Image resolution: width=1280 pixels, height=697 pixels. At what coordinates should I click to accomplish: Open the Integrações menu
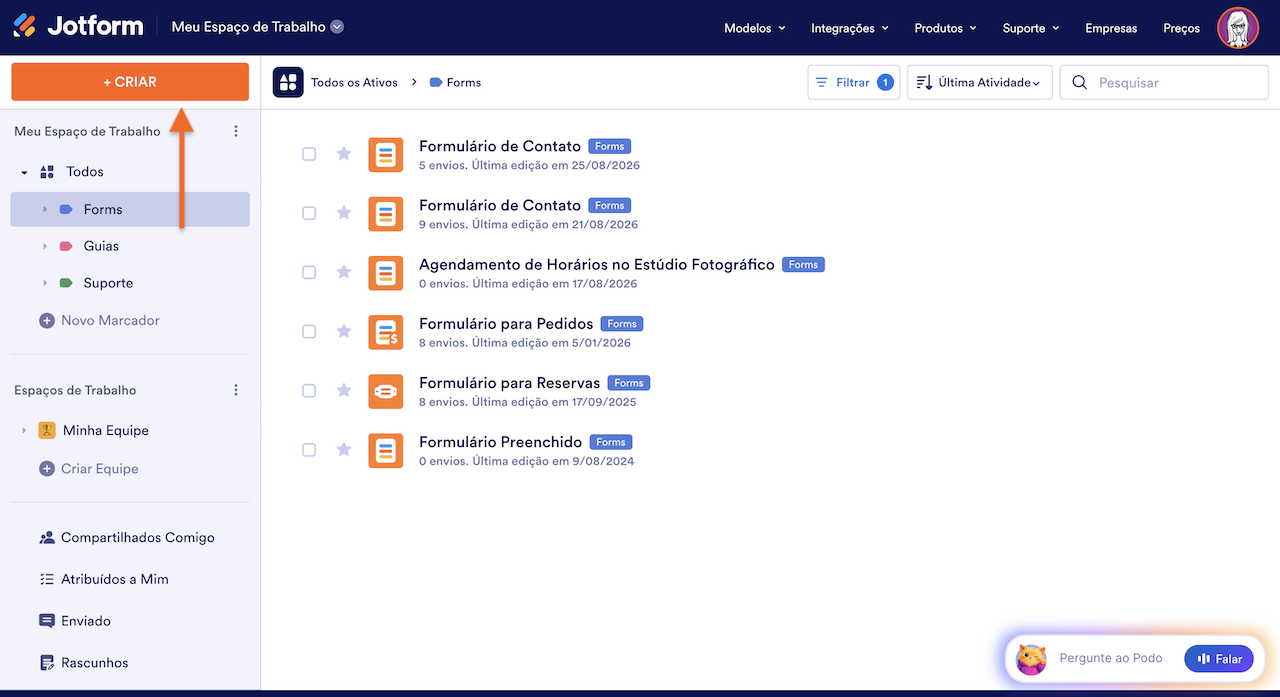click(850, 28)
